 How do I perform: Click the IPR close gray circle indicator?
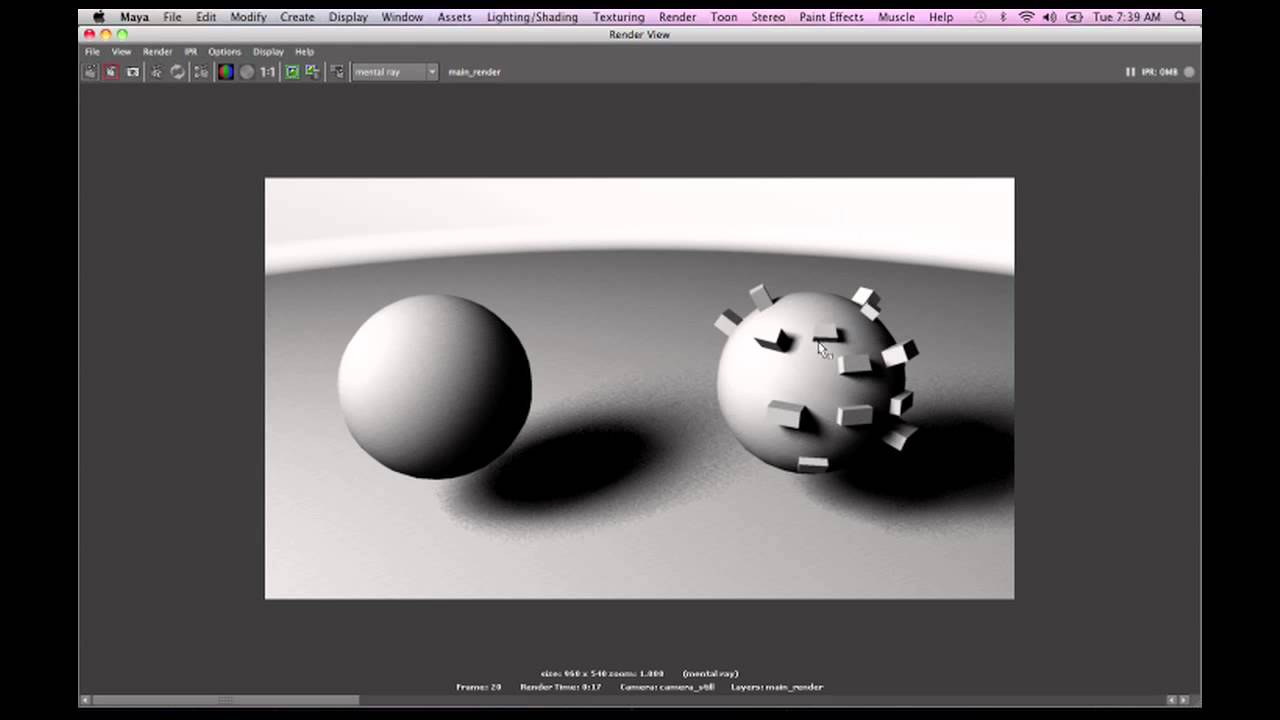click(1189, 72)
